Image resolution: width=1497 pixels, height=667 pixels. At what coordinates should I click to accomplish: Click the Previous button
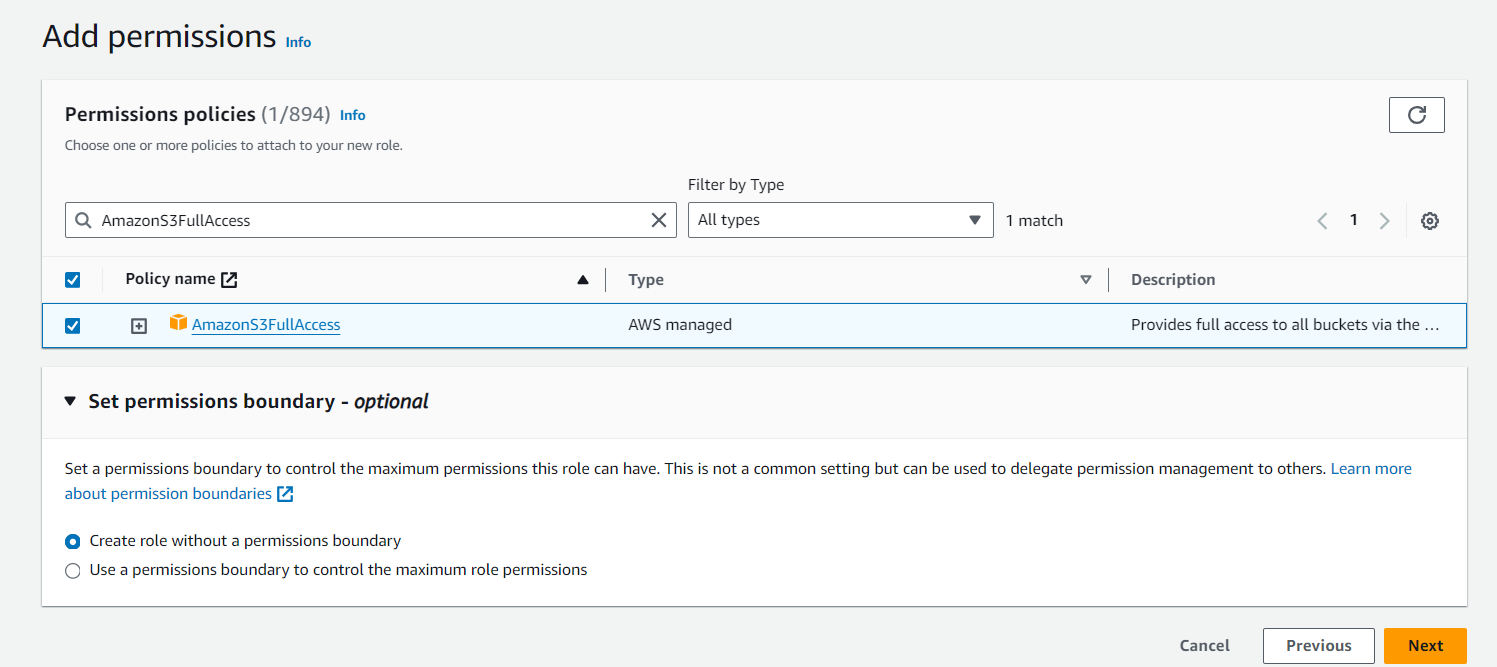pyautogui.click(x=1318, y=646)
